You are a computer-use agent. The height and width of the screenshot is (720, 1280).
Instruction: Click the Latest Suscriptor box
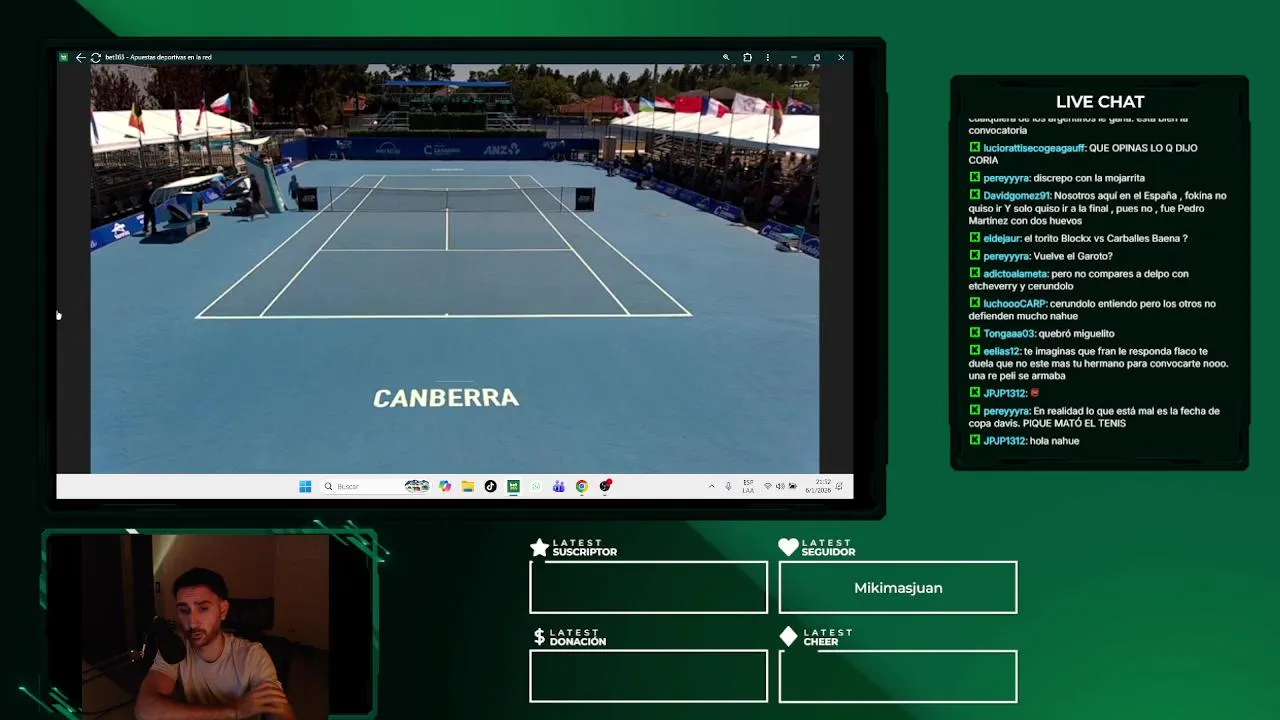click(x=648, y=587)
